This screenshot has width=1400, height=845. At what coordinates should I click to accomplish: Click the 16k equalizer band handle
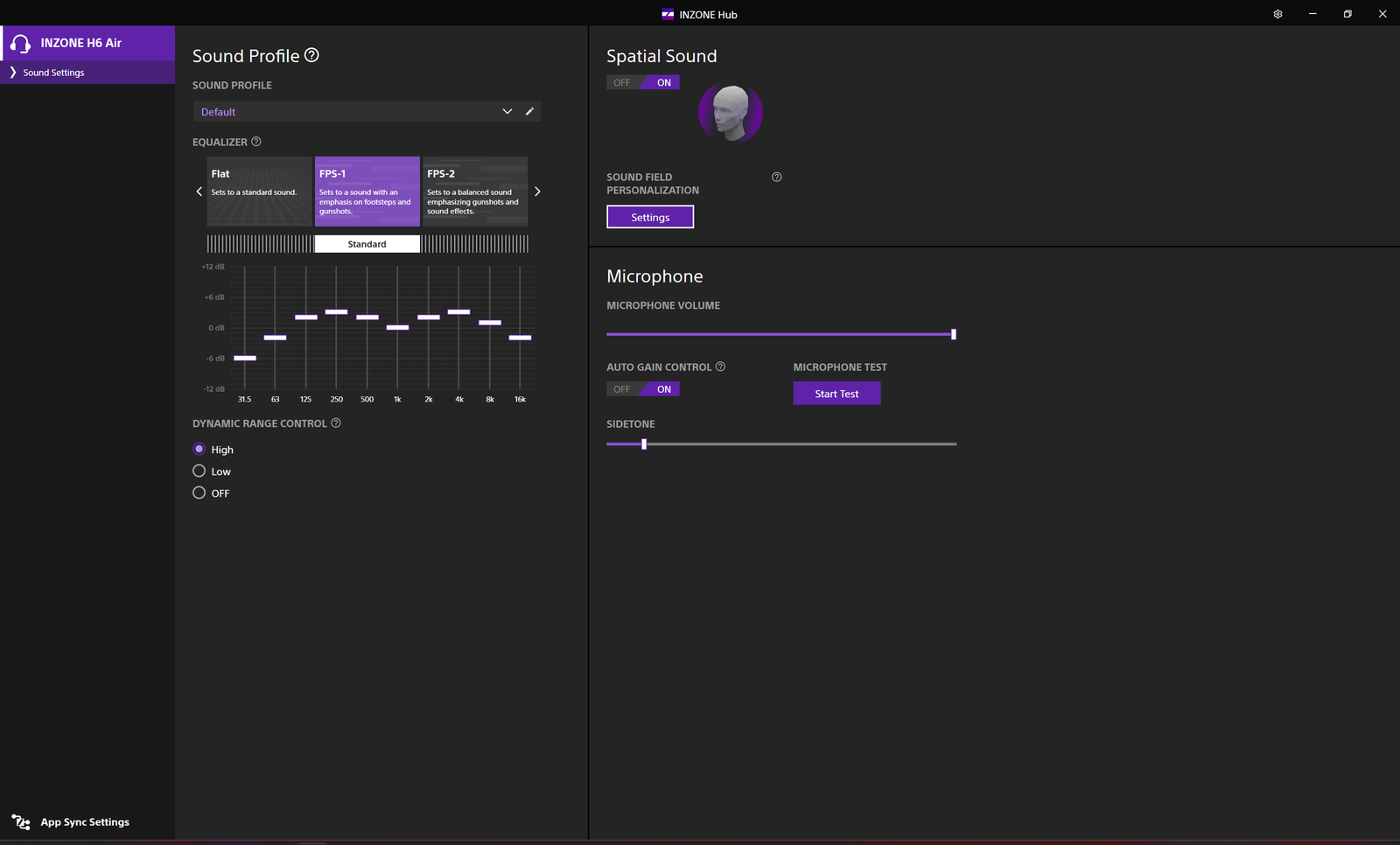click(521, 338)
